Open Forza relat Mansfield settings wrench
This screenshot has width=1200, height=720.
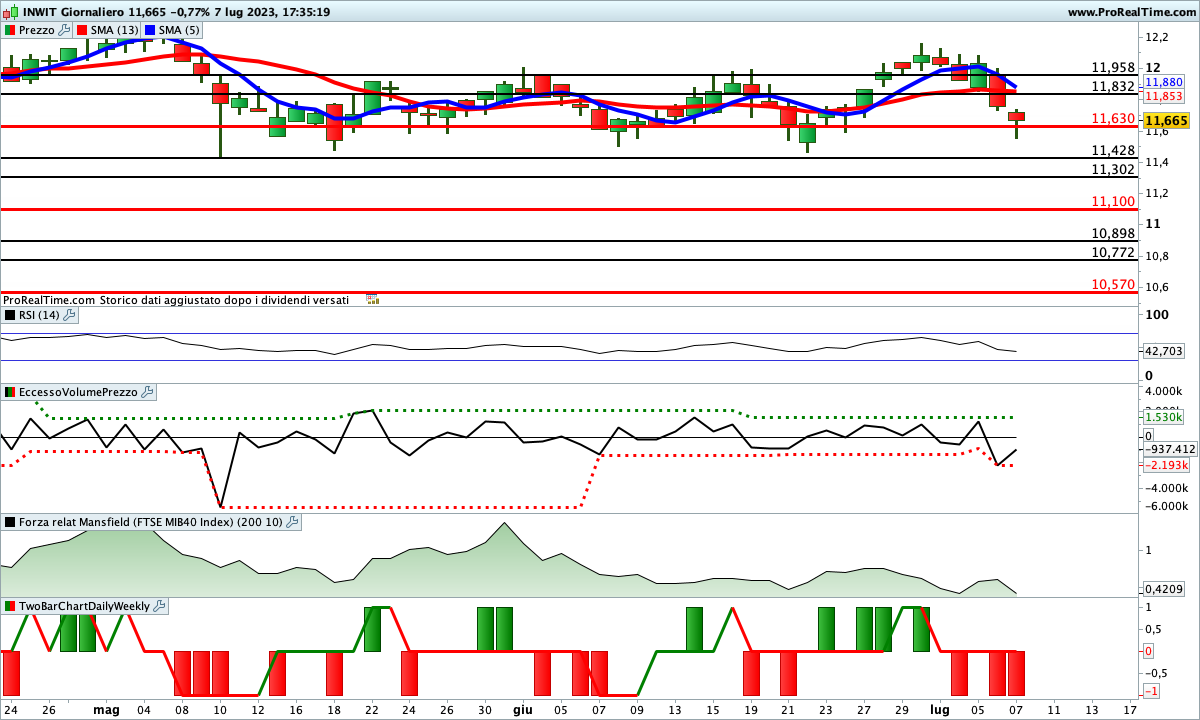point(293,522)
